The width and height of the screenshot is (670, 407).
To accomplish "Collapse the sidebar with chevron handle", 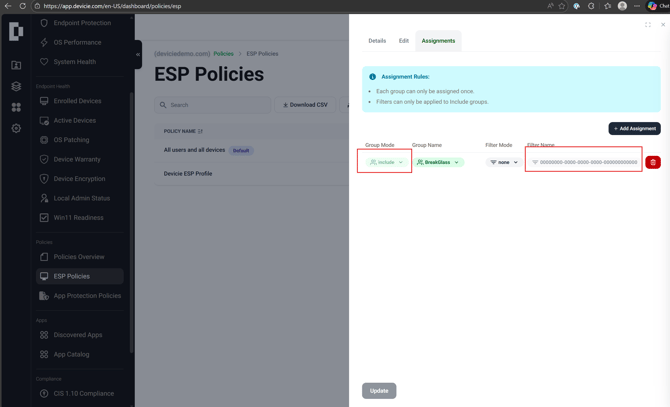I will (x=138, y=54).
